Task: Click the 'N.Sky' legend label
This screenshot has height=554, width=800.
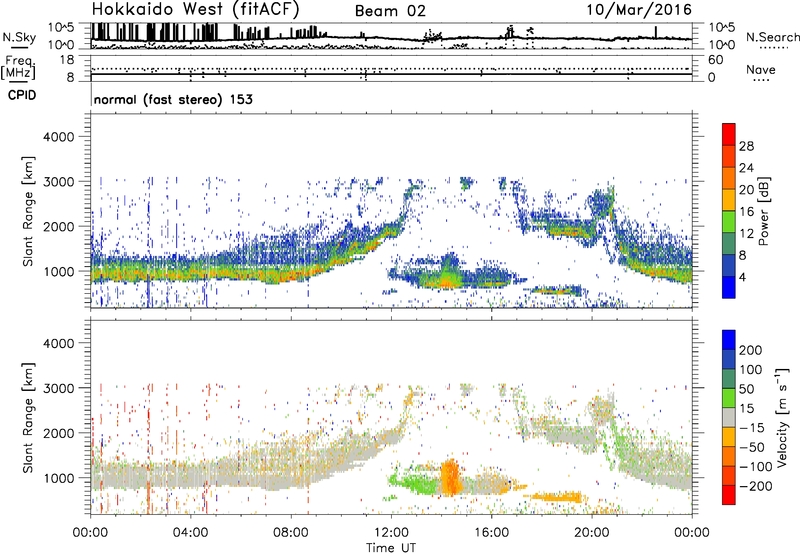Action: 19,37
